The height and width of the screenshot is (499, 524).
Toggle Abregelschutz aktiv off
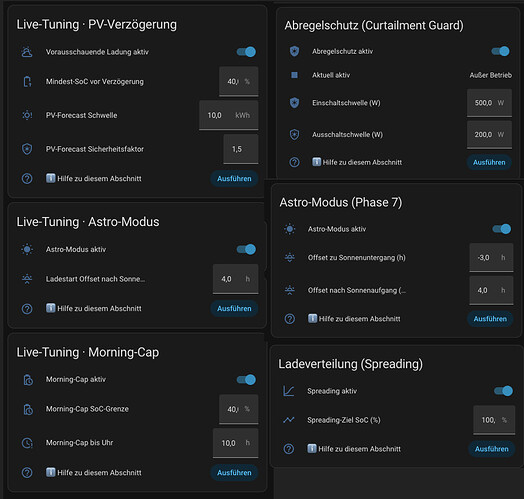(x=500, y=51)
